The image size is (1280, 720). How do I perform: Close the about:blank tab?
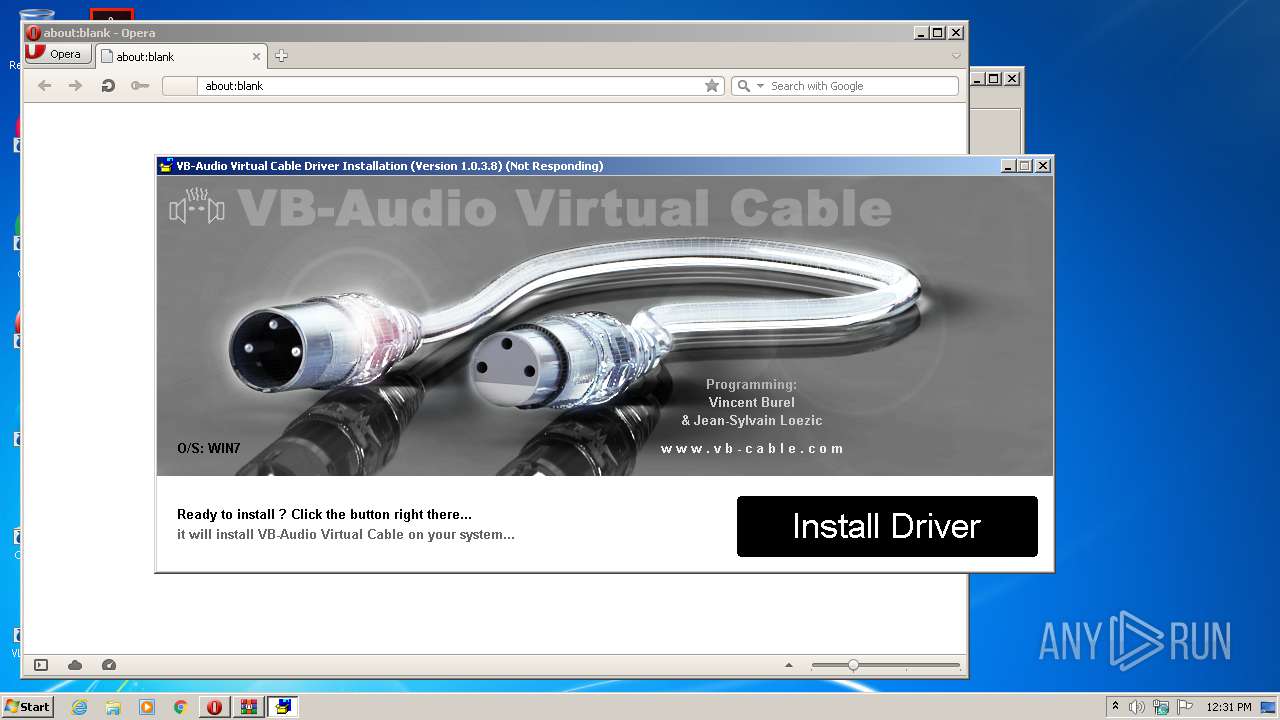pyautogui.click(x=257, y=56)
